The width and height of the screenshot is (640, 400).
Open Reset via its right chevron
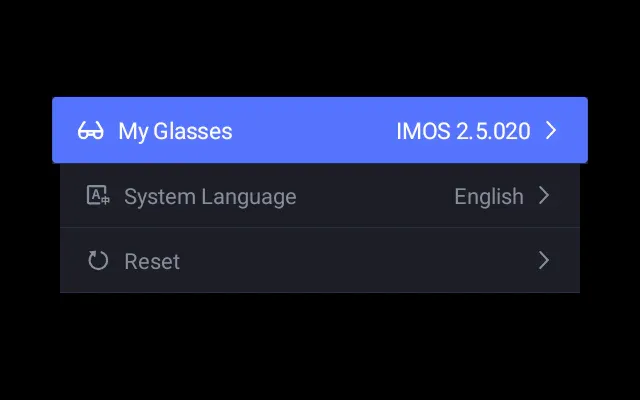pos(544,261)
